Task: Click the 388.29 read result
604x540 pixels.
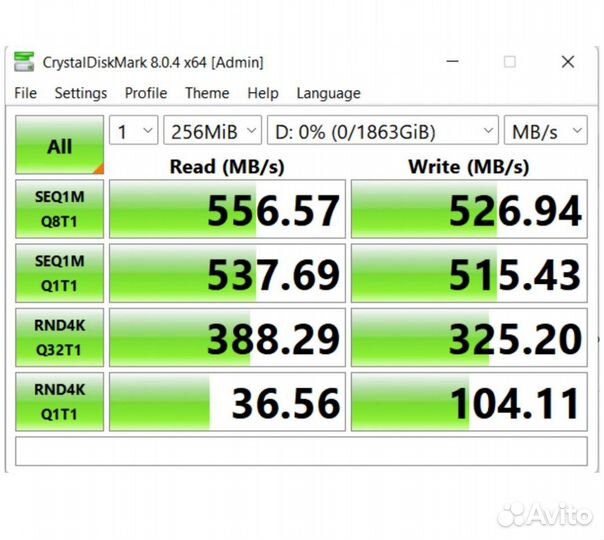Action: 227,337
